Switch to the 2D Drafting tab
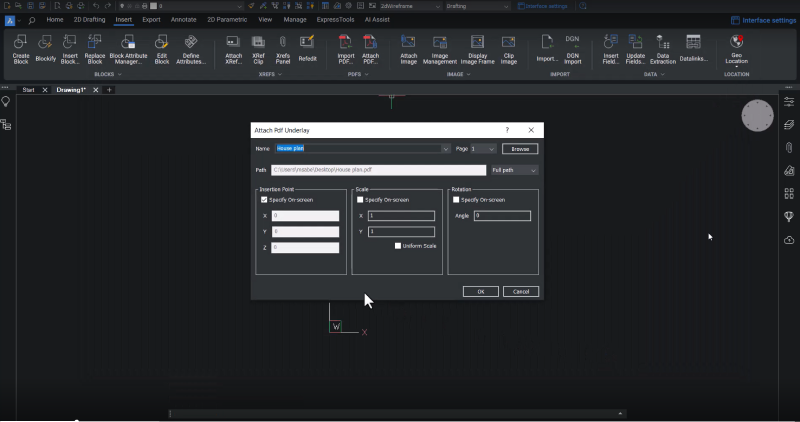The image size is (800, 422). pyautogui.click(x=89, y=19)
